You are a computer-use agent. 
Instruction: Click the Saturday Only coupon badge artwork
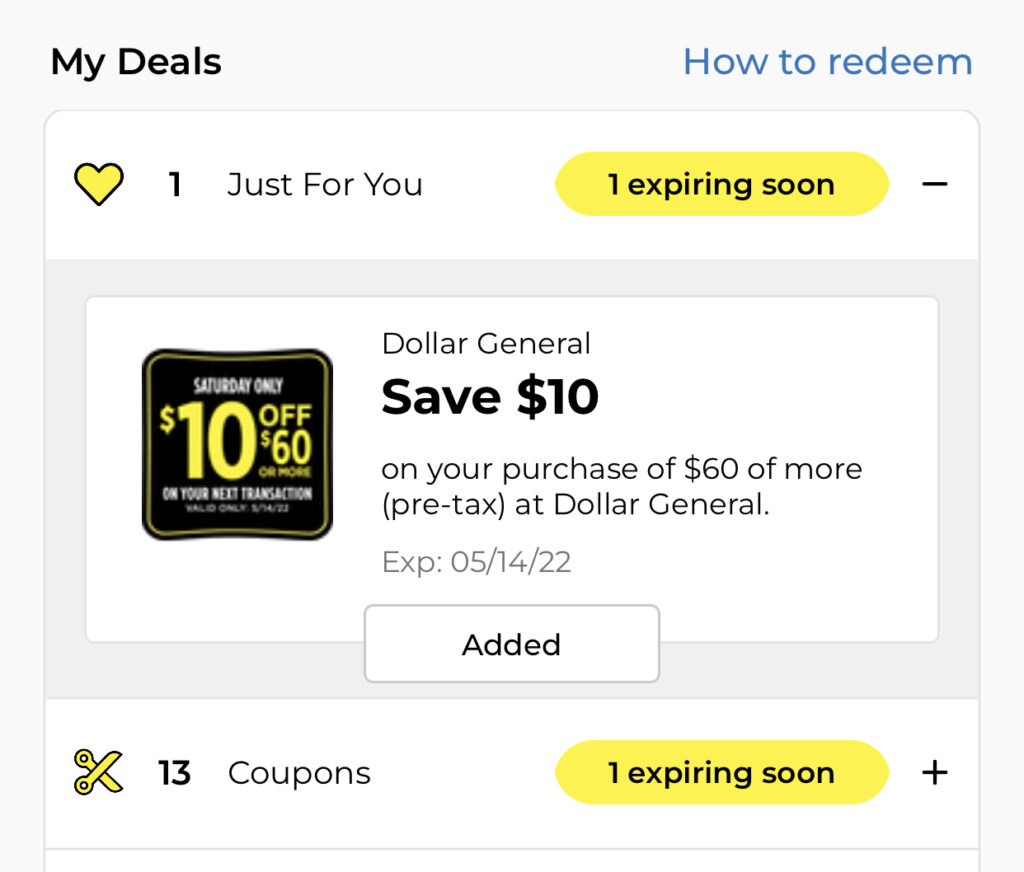[237, 441]
